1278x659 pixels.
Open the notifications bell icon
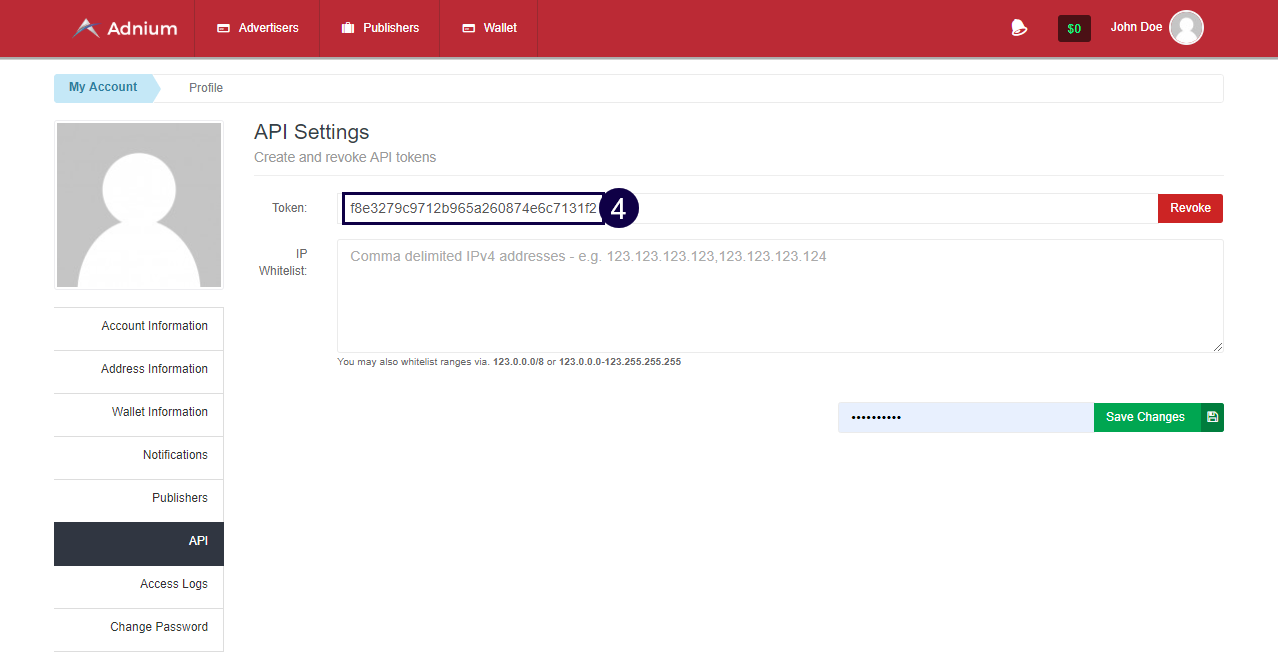point(1019,28)
